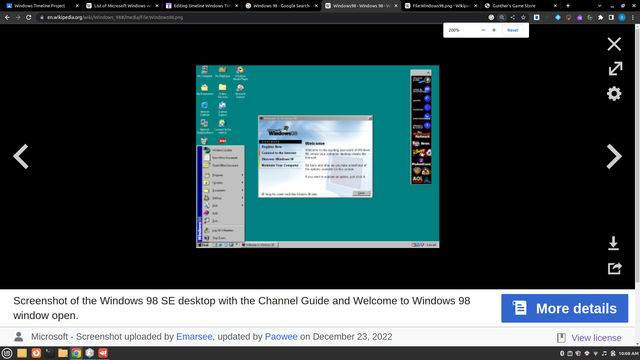Open the sound volume tray icon
The height and width of the screenshot is (360, 640).
pyautogui.click(x=604, y=353)
